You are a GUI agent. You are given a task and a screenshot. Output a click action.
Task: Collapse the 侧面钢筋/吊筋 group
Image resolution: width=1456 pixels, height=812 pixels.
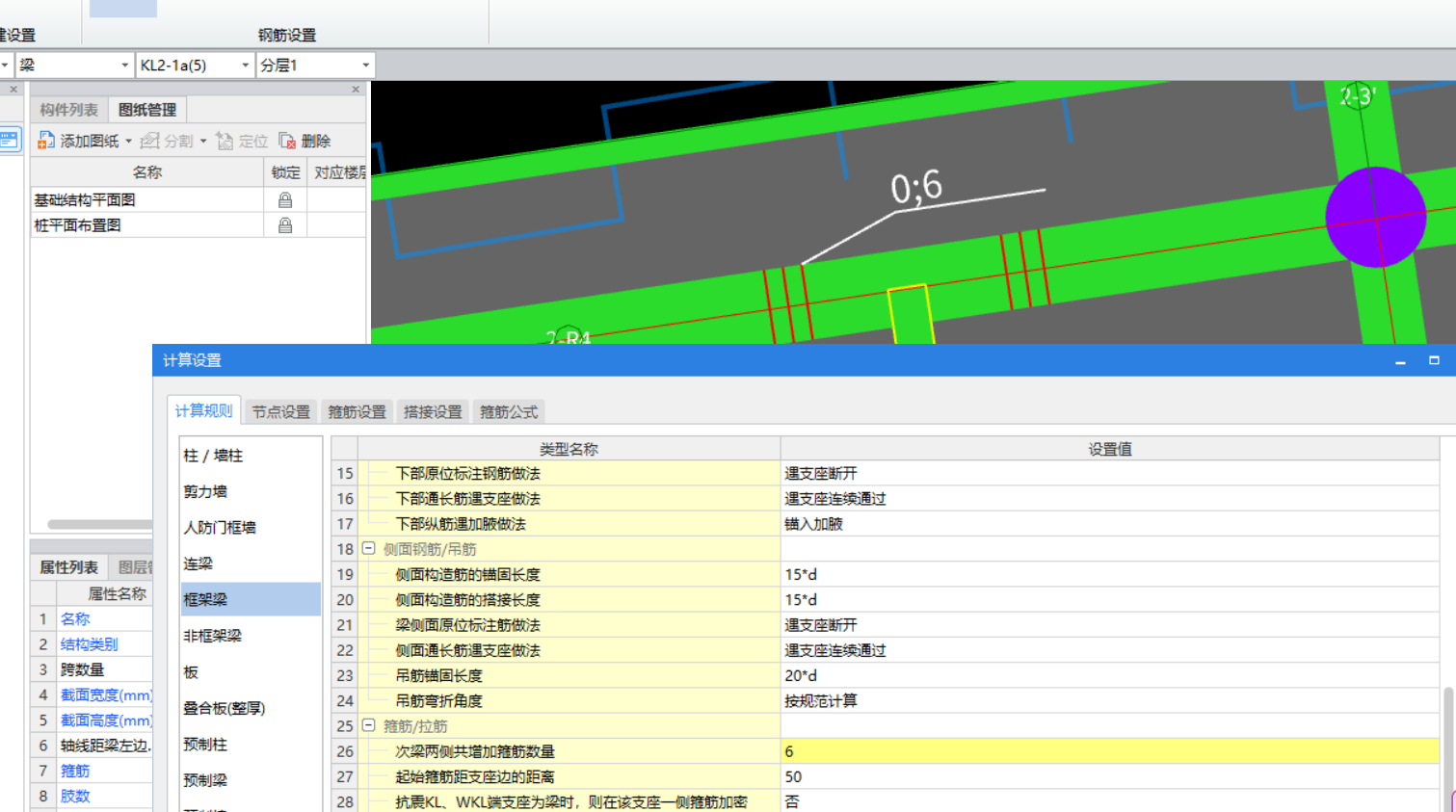368,548
